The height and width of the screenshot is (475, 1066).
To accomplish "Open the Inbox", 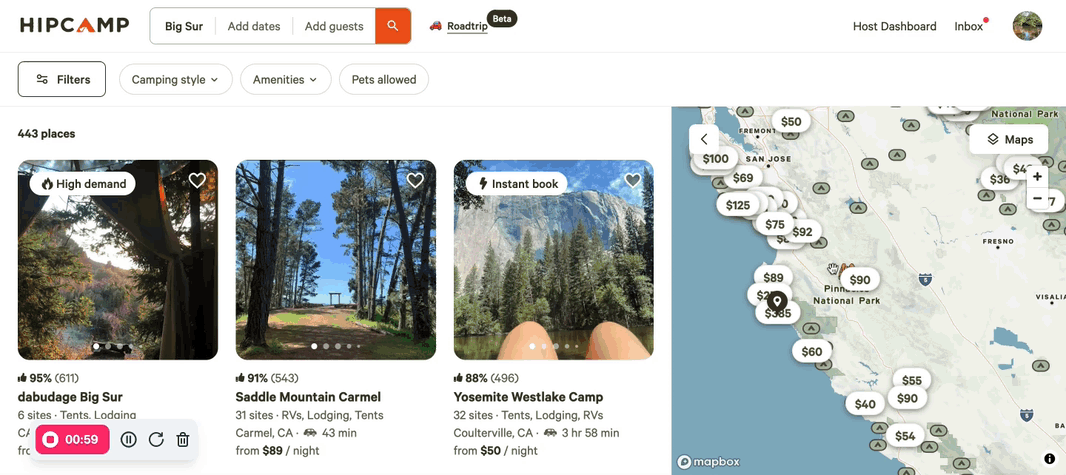I will coord(969,27).
